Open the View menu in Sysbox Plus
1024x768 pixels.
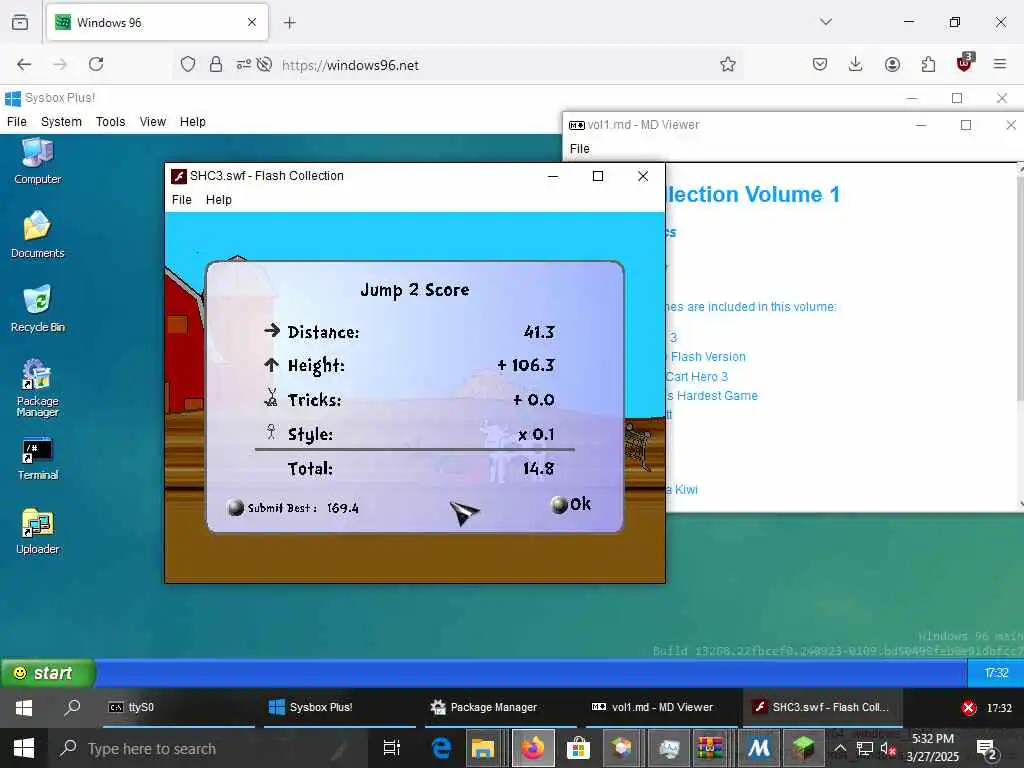click(x=153, y=121)
